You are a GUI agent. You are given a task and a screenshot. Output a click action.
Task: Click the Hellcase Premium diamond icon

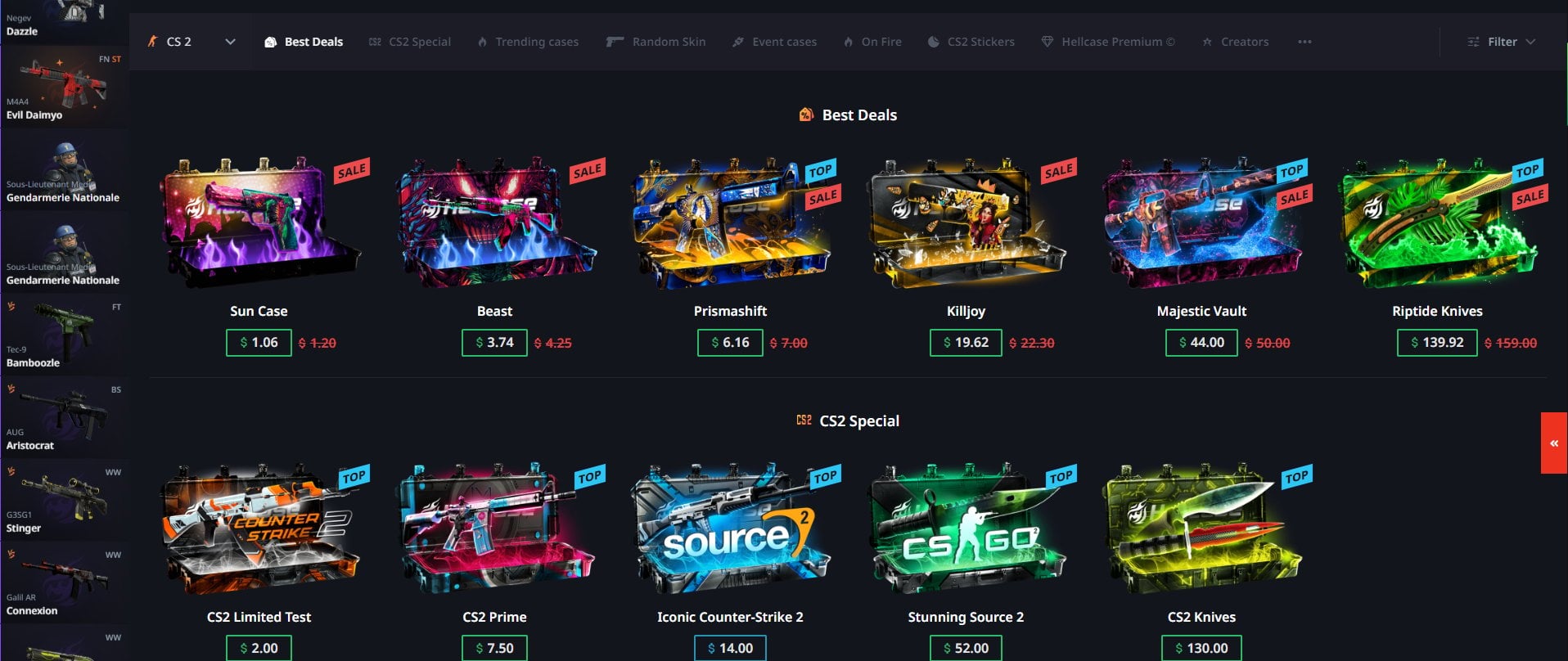[x=1048, y=42]
